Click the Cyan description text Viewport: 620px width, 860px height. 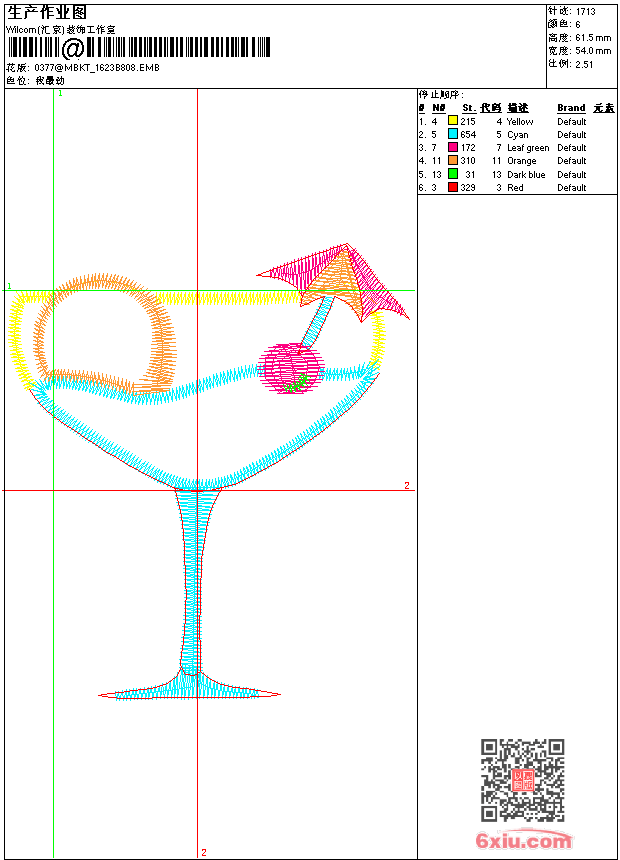[x=518, y=135]
